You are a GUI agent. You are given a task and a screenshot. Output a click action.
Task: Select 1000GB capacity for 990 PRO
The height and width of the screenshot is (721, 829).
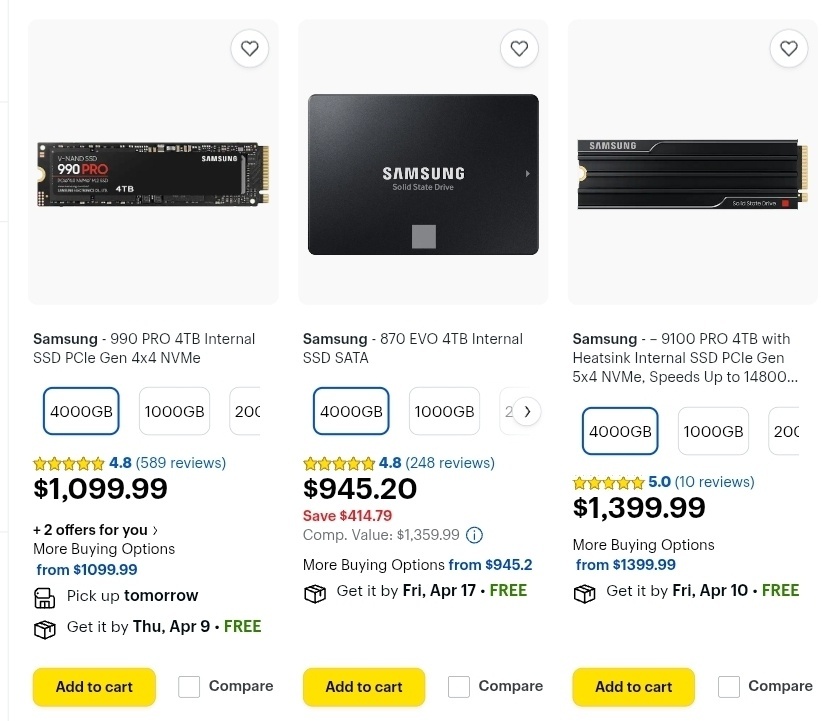(x=174, y=411)
